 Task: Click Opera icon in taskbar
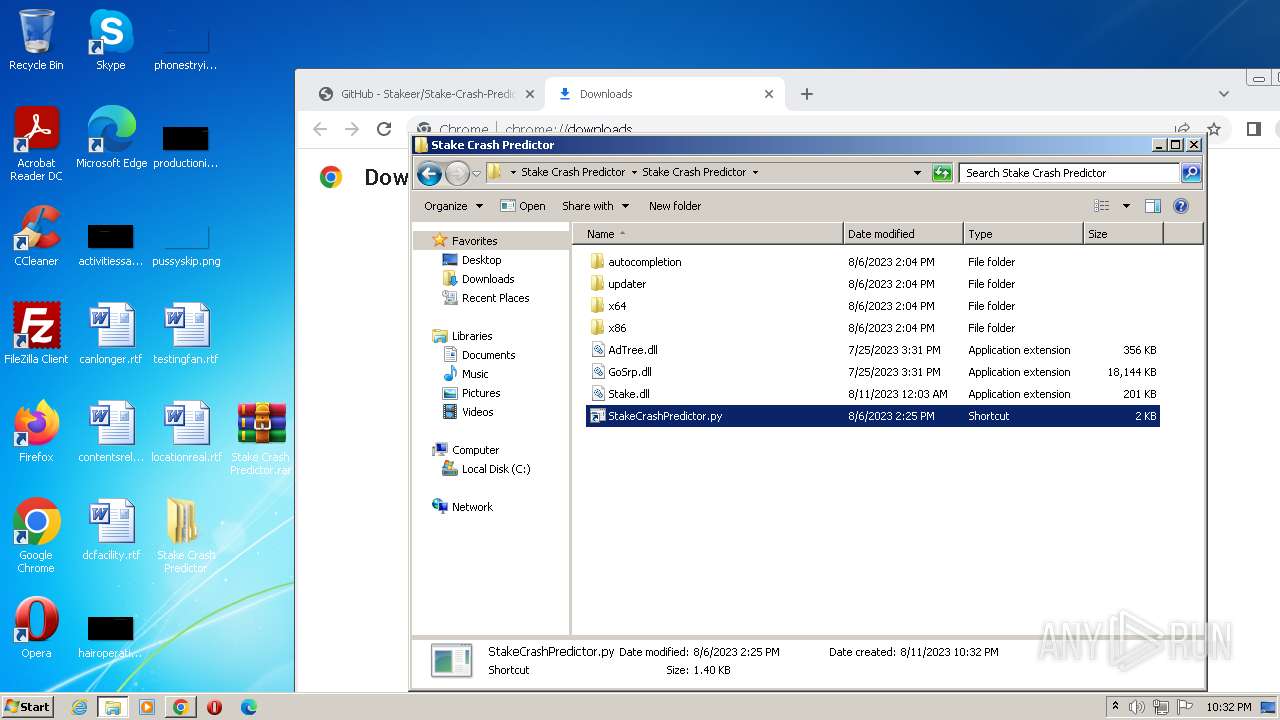pyautogui.click(x=214, y=707)
